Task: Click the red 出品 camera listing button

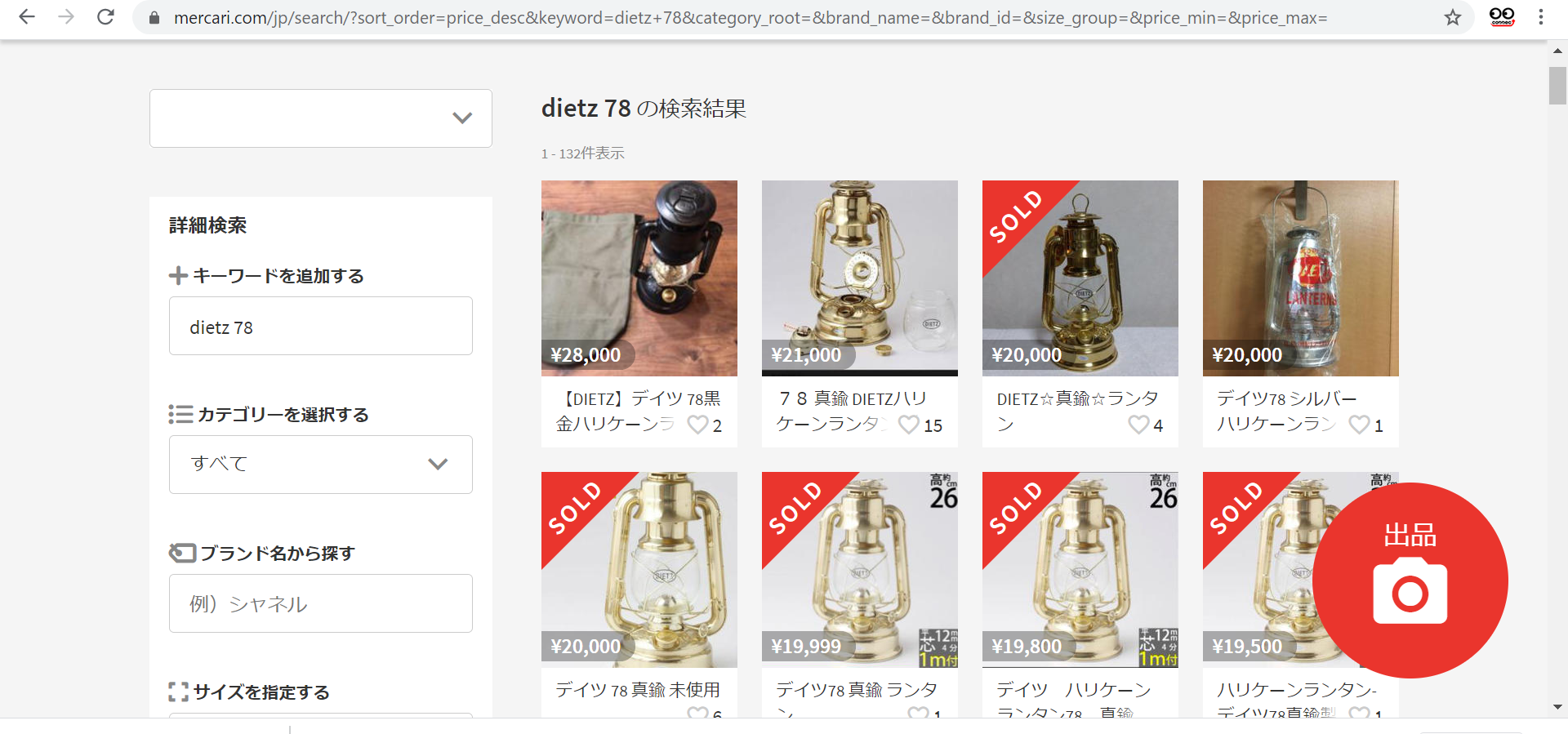Action: pos(1410,581)
